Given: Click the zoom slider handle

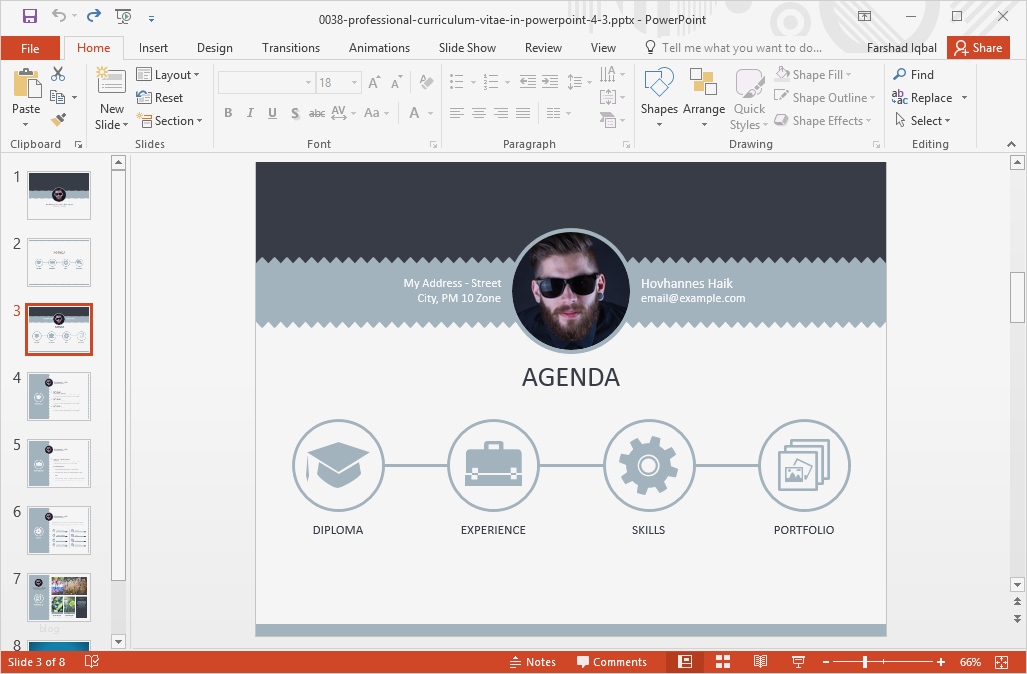Looking at the screenshot, I should click(865, 662).
